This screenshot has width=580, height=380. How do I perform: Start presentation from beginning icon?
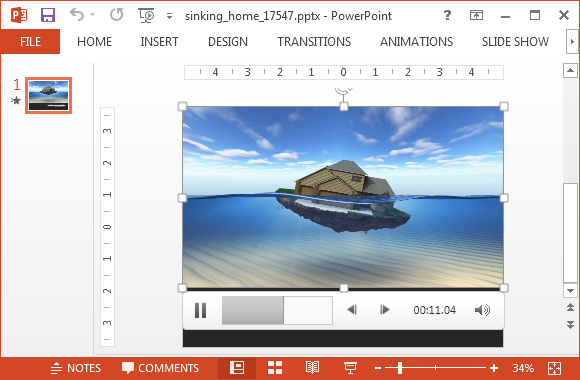click(x=146, y=15)
